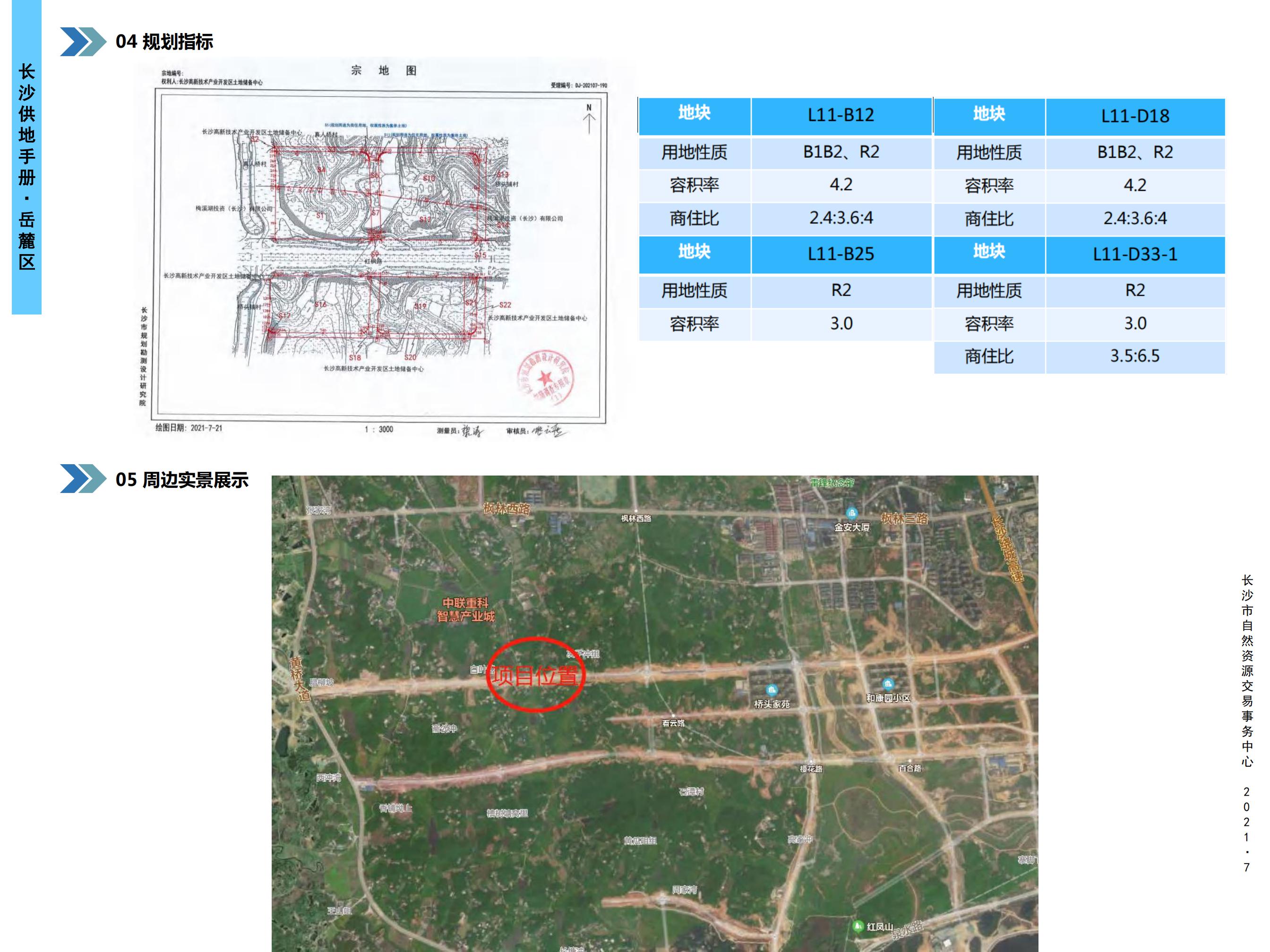The height and width of the screenshot is (952, 1270).
Task: Open the 宗地图 cadastral map image
Action: pyautogui.click(x=379, y=249)
